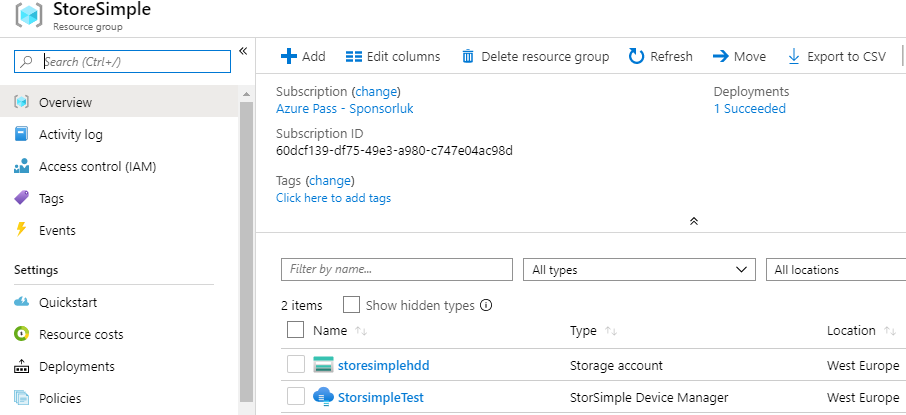
Task: Click the Access control people icon
Action: click(21, 166)
